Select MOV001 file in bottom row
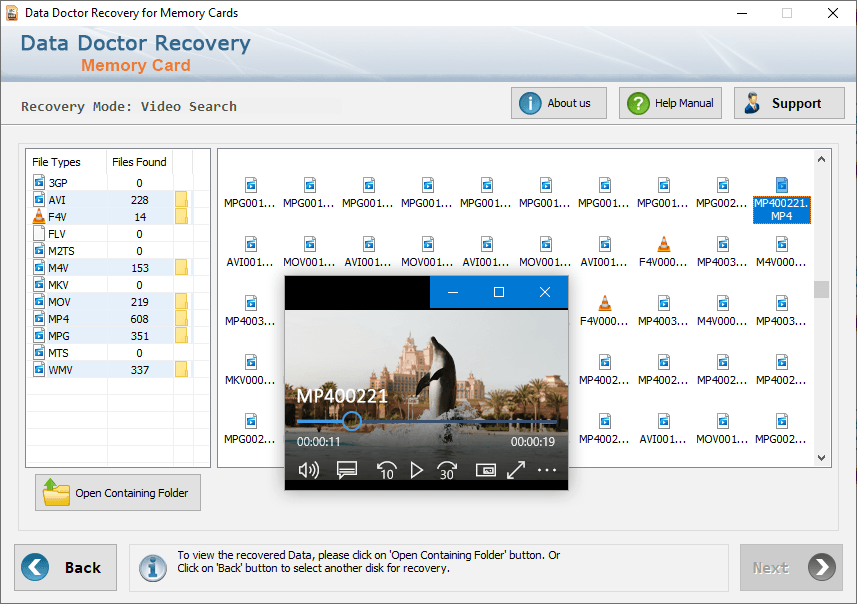 click(x=722, y=429)
